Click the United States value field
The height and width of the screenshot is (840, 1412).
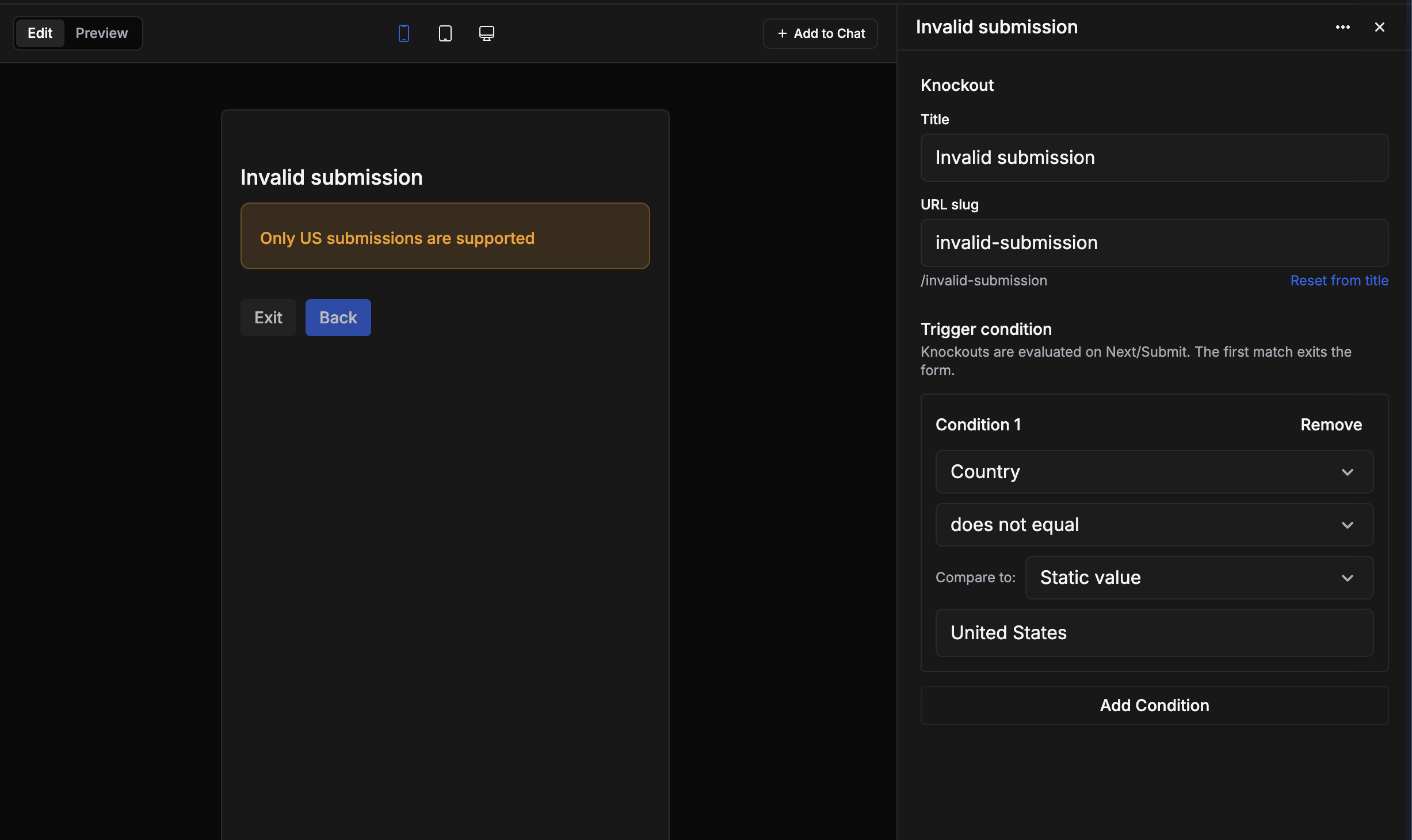click(1154, 633)
